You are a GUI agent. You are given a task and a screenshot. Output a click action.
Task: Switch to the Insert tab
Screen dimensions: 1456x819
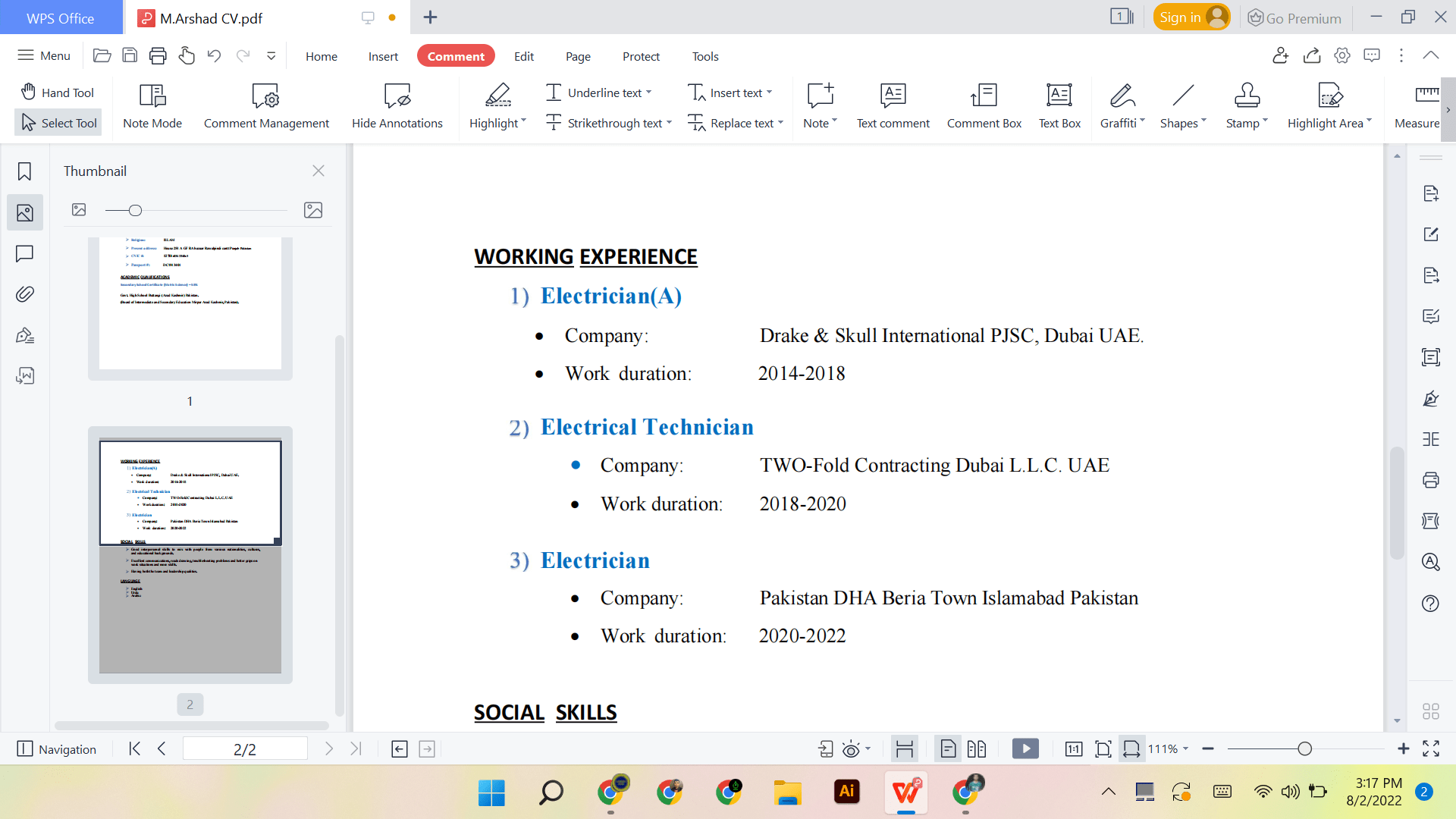coord(383,56)
